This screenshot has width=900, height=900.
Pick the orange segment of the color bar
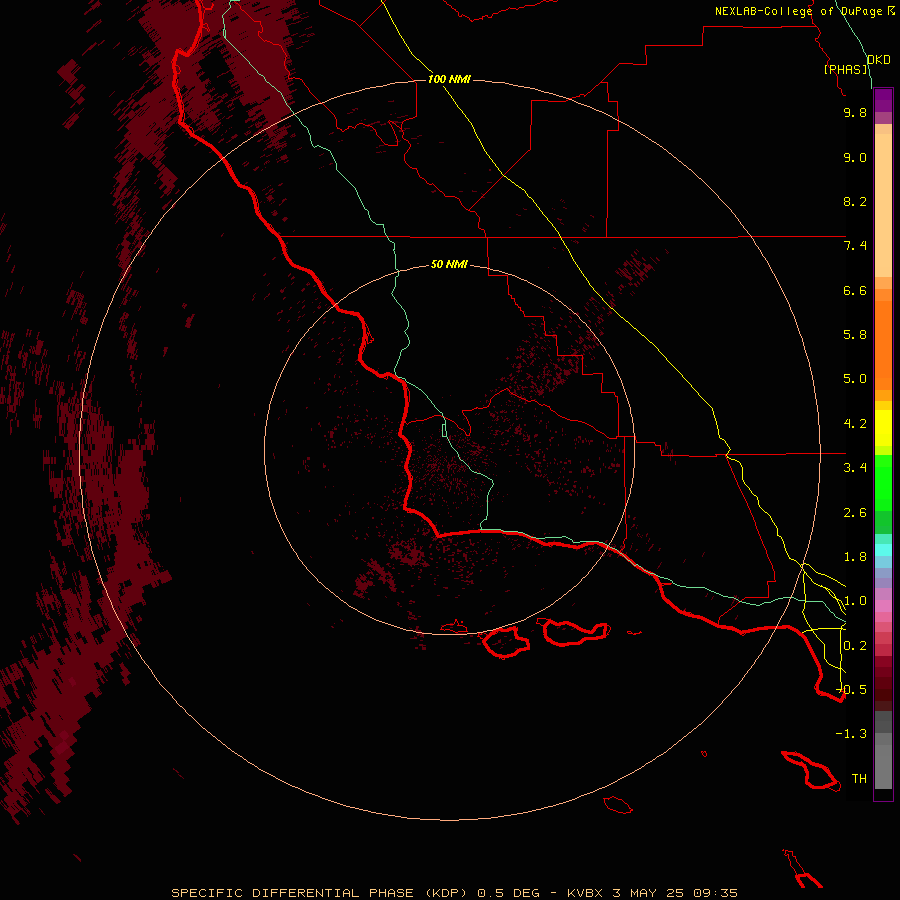[883, 345]
